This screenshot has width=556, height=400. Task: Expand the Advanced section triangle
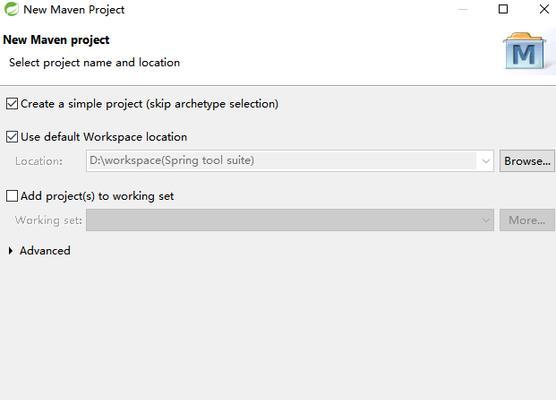tap(11, 251)
